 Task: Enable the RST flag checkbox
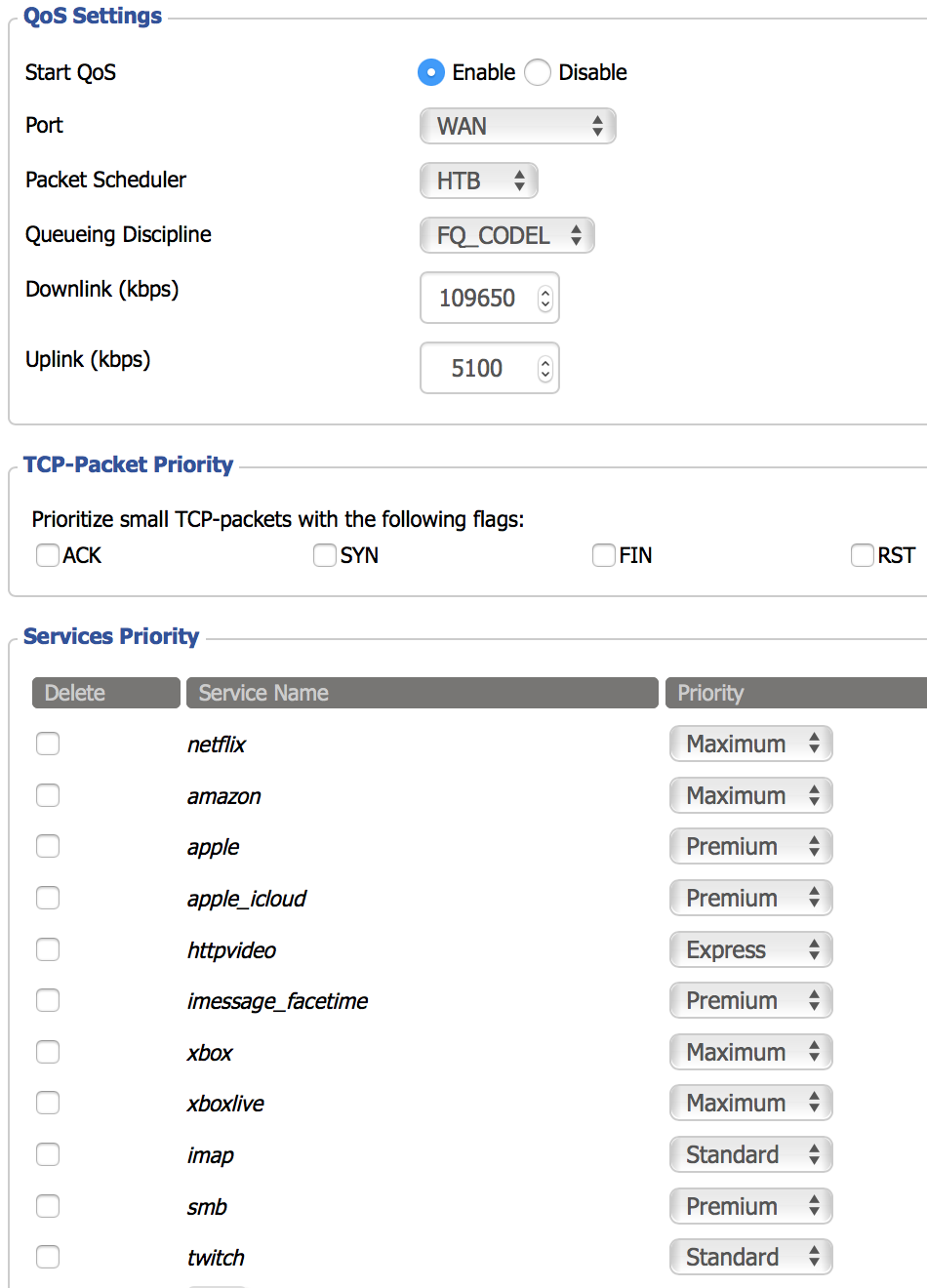[863, 555]
